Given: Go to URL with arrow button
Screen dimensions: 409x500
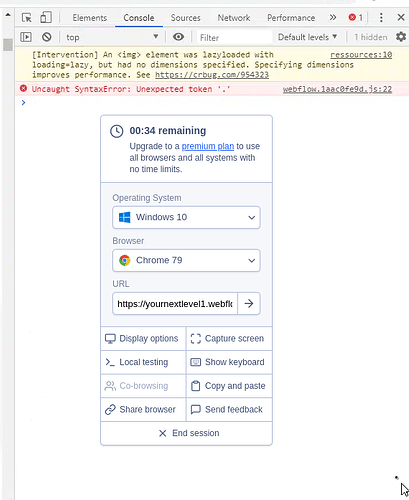Looking at the screenshot, I should click(x=249, y=303).
